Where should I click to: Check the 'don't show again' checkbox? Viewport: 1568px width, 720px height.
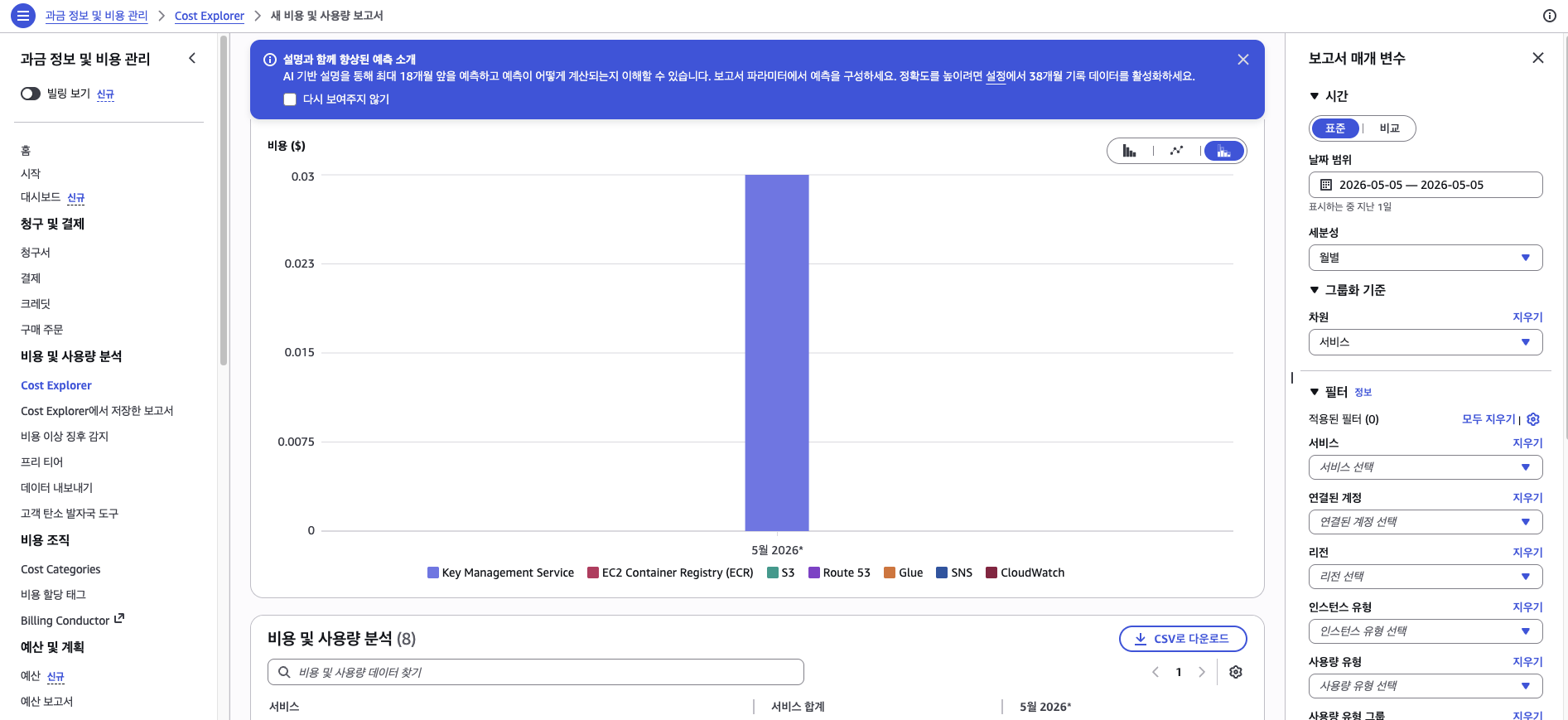click(x=290, y=99)
